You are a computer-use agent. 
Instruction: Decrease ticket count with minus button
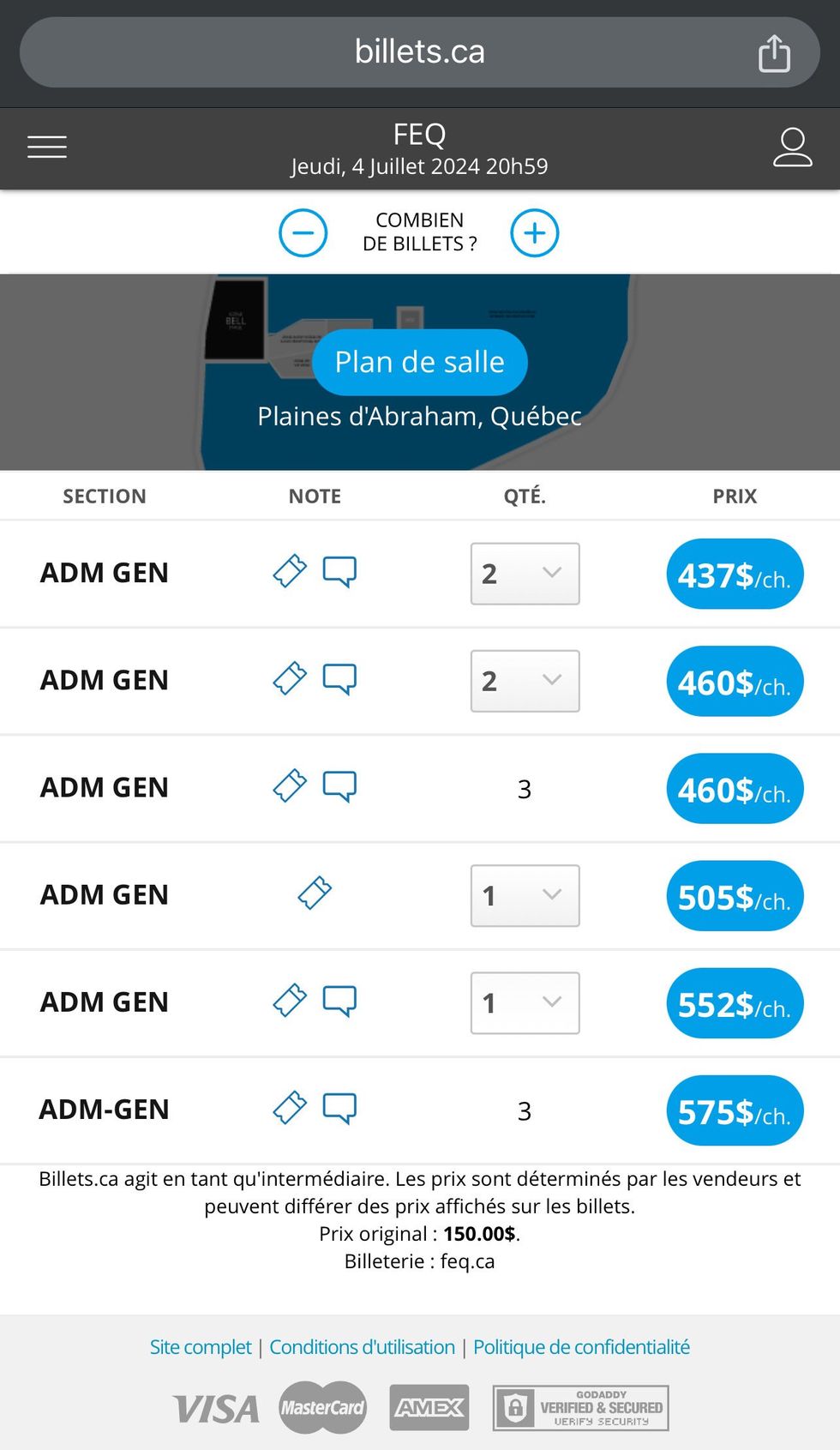[x=303, y=233]
